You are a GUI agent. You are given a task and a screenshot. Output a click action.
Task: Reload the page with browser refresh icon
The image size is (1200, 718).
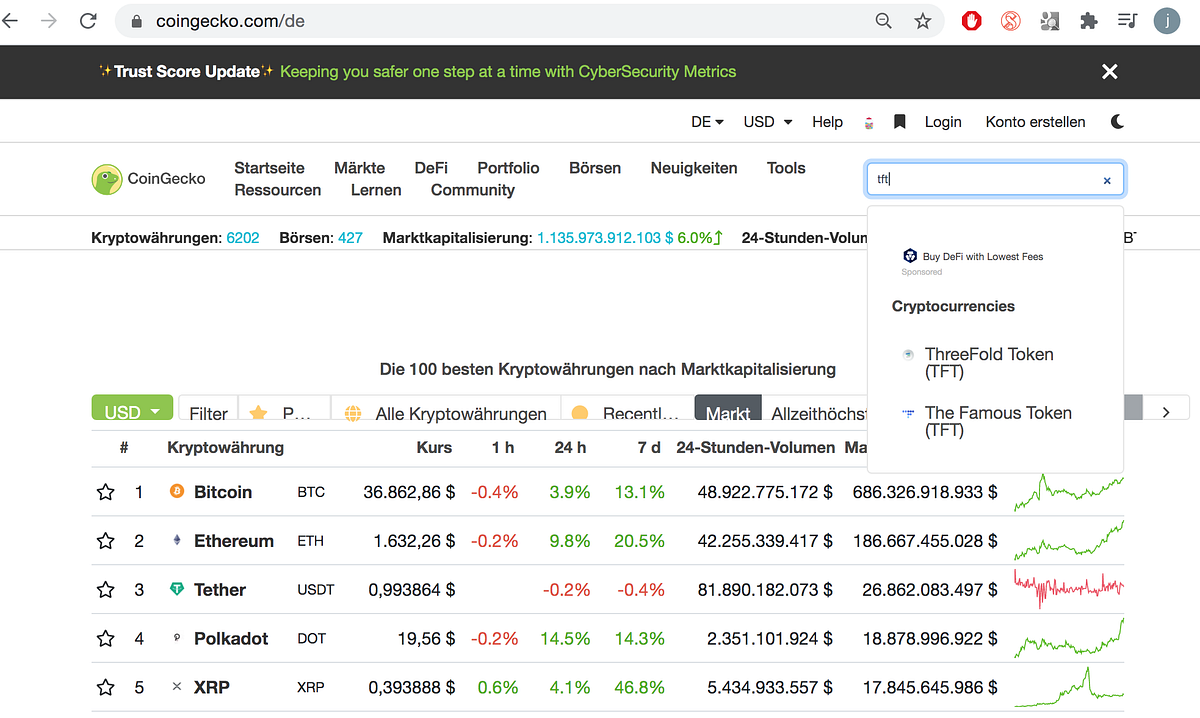coord(88,20)
